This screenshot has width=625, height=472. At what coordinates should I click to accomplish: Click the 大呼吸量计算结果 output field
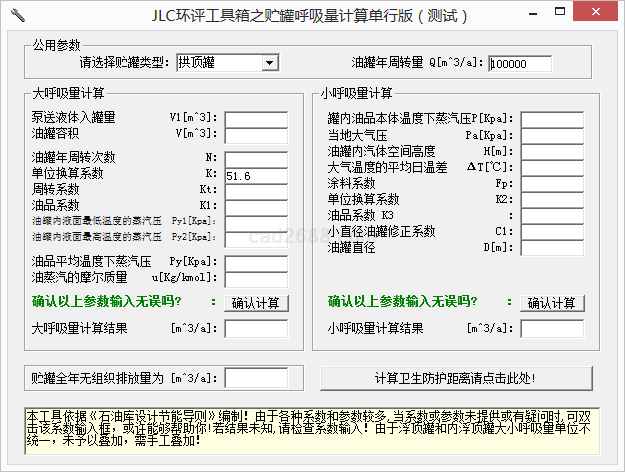point(255,328)
